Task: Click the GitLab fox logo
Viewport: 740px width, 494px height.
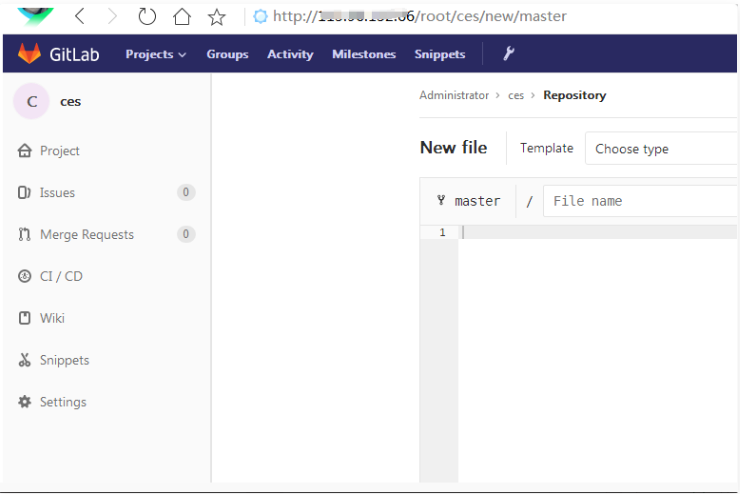Action: tap(30, 54)
